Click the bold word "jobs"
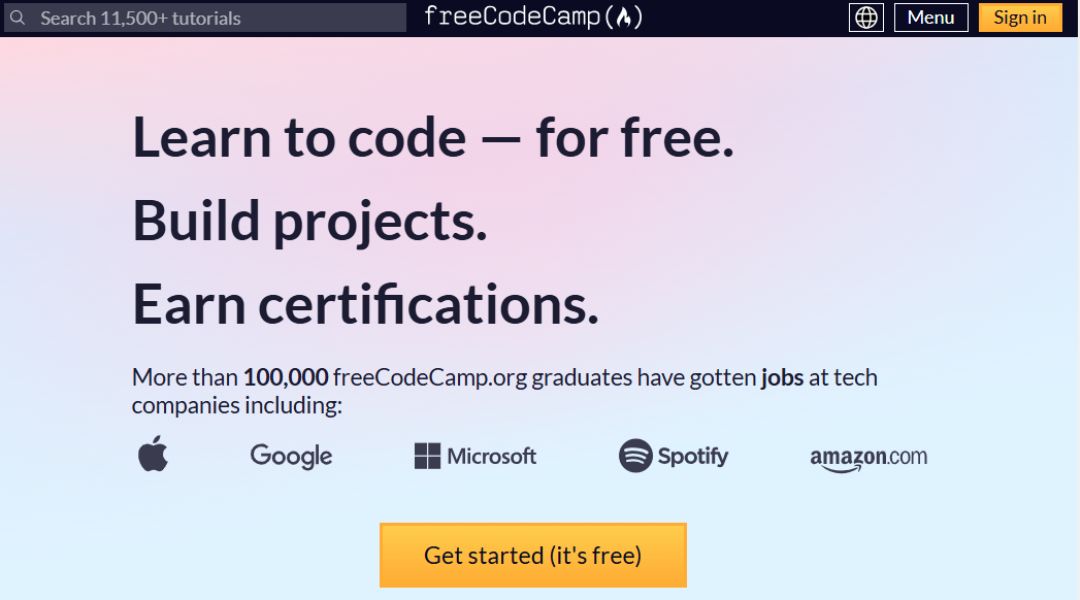This screenshot has width=1080, height=600. pos(782,377)
